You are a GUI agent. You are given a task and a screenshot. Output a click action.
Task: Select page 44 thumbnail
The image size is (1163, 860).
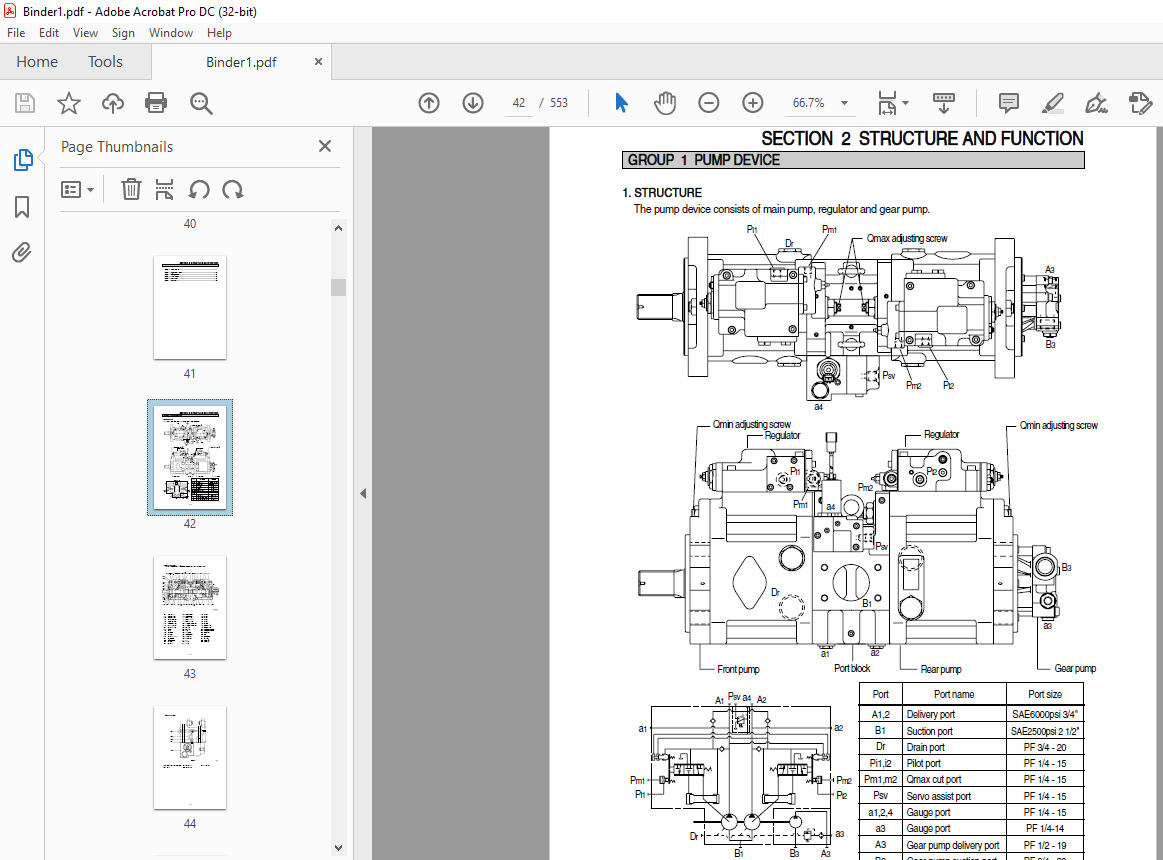click(x=190, y=758)
